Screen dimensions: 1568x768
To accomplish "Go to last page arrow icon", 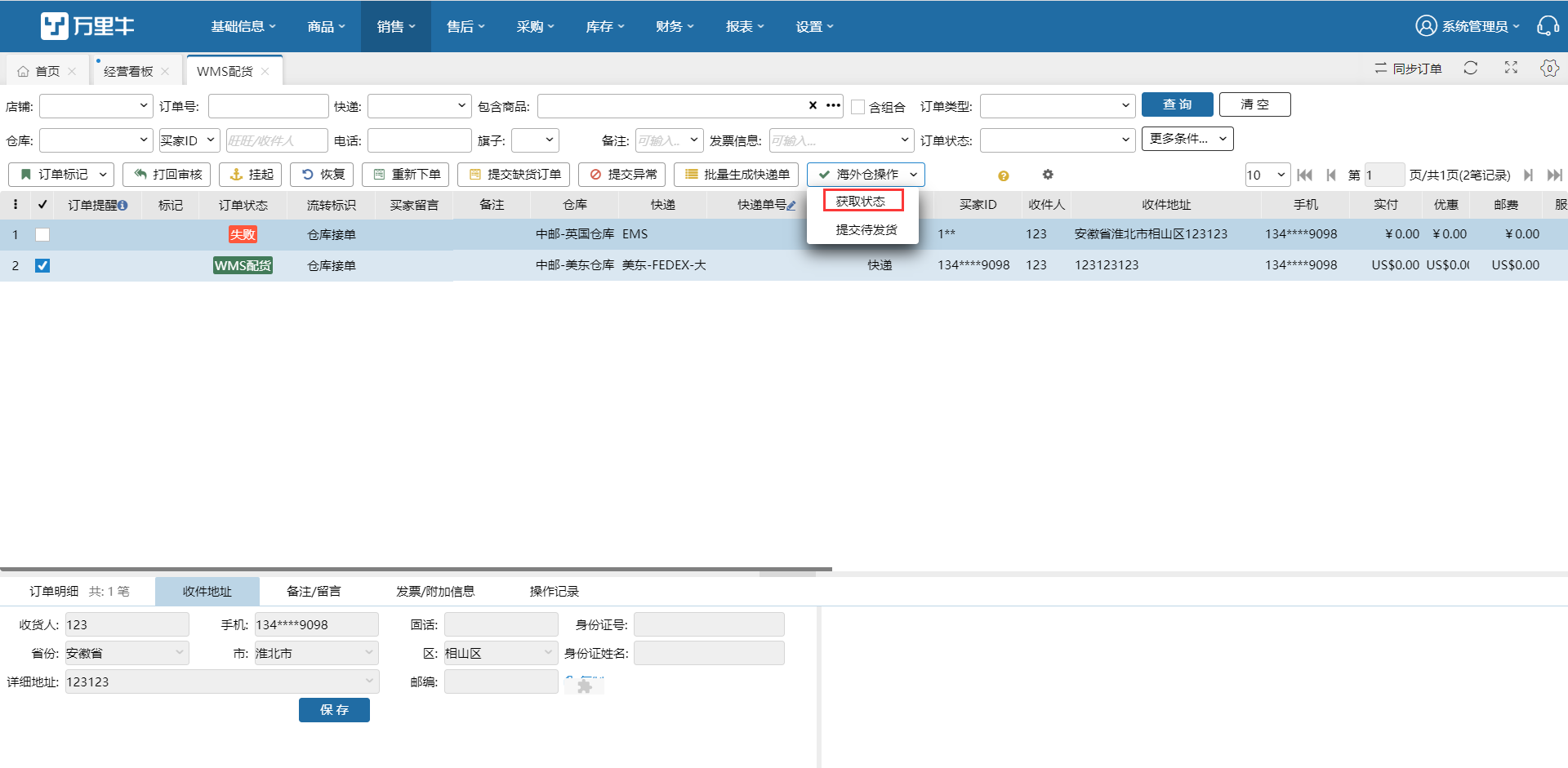I will [x=1555, y=175].
